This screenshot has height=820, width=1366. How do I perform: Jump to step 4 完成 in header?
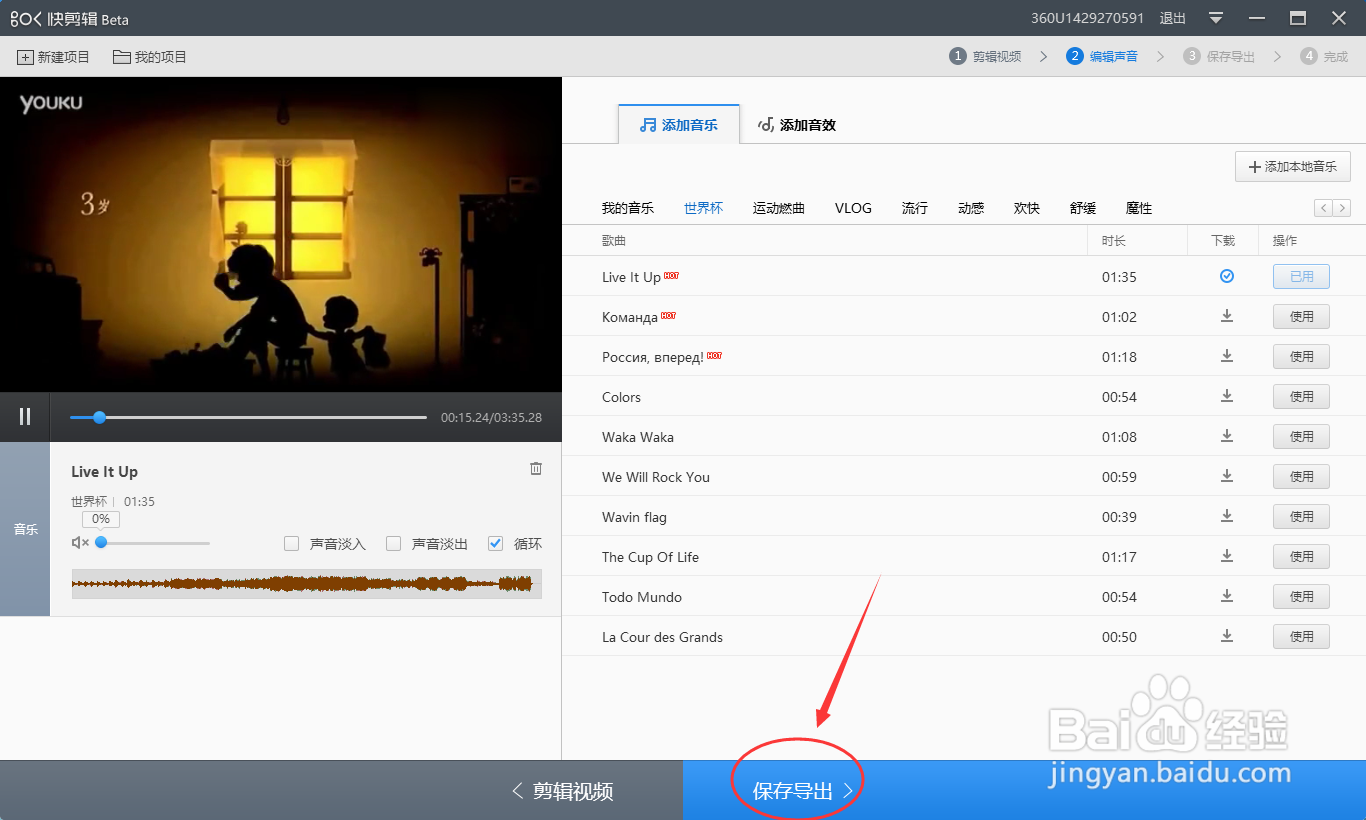(1324, 57)
